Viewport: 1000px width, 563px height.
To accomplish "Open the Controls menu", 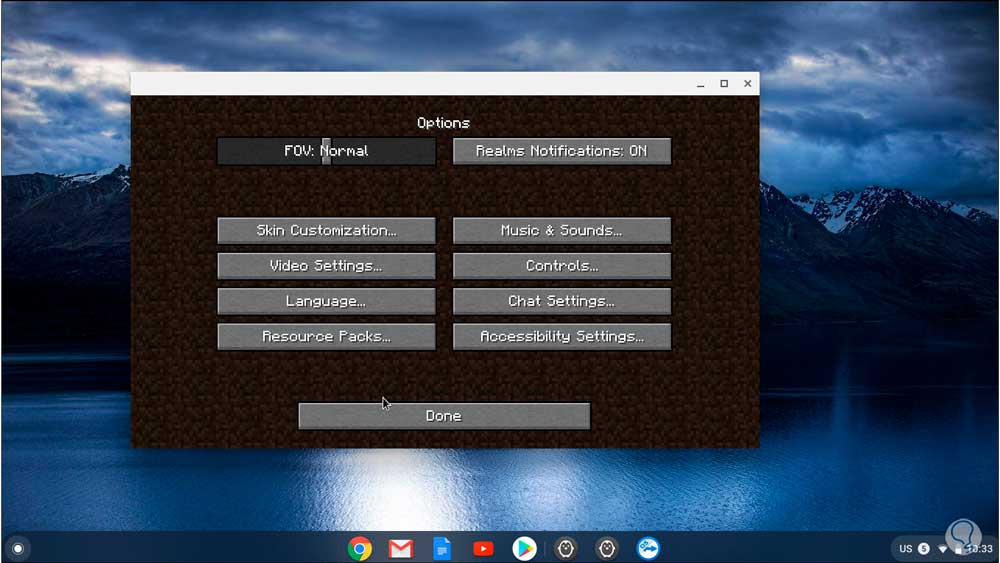I will 562,266.
